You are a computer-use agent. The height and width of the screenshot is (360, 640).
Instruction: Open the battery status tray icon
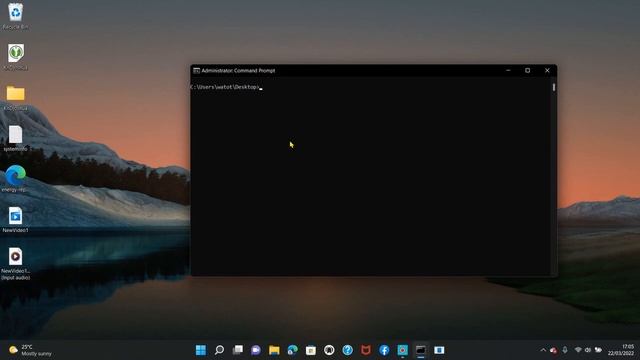click(x=598, y=350)
